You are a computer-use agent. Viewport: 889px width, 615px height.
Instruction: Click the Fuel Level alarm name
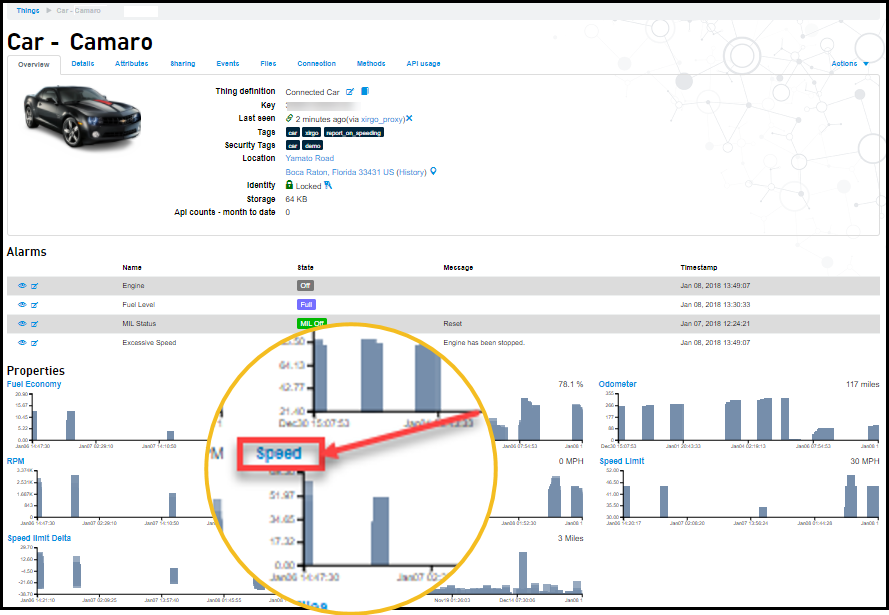click(138, 304)
